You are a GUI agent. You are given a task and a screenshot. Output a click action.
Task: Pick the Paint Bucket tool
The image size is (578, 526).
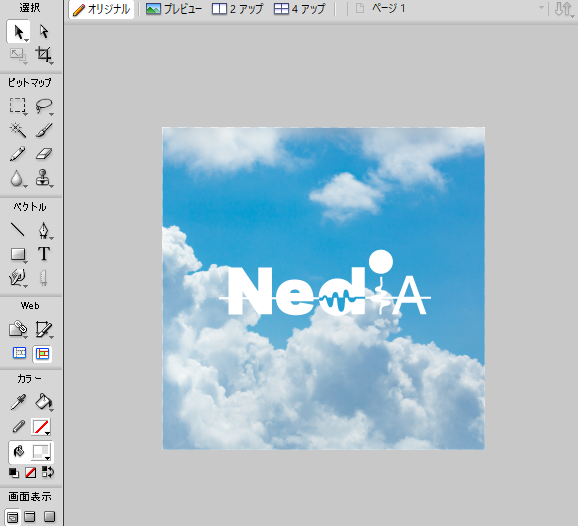43,402
